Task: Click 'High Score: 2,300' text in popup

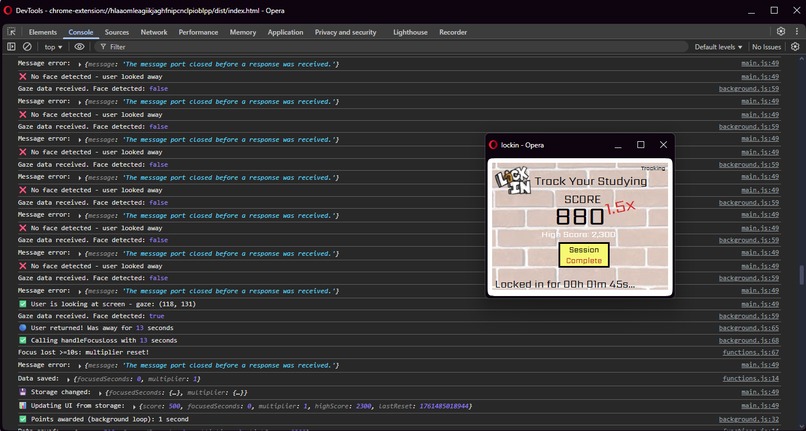Action: 578,235
